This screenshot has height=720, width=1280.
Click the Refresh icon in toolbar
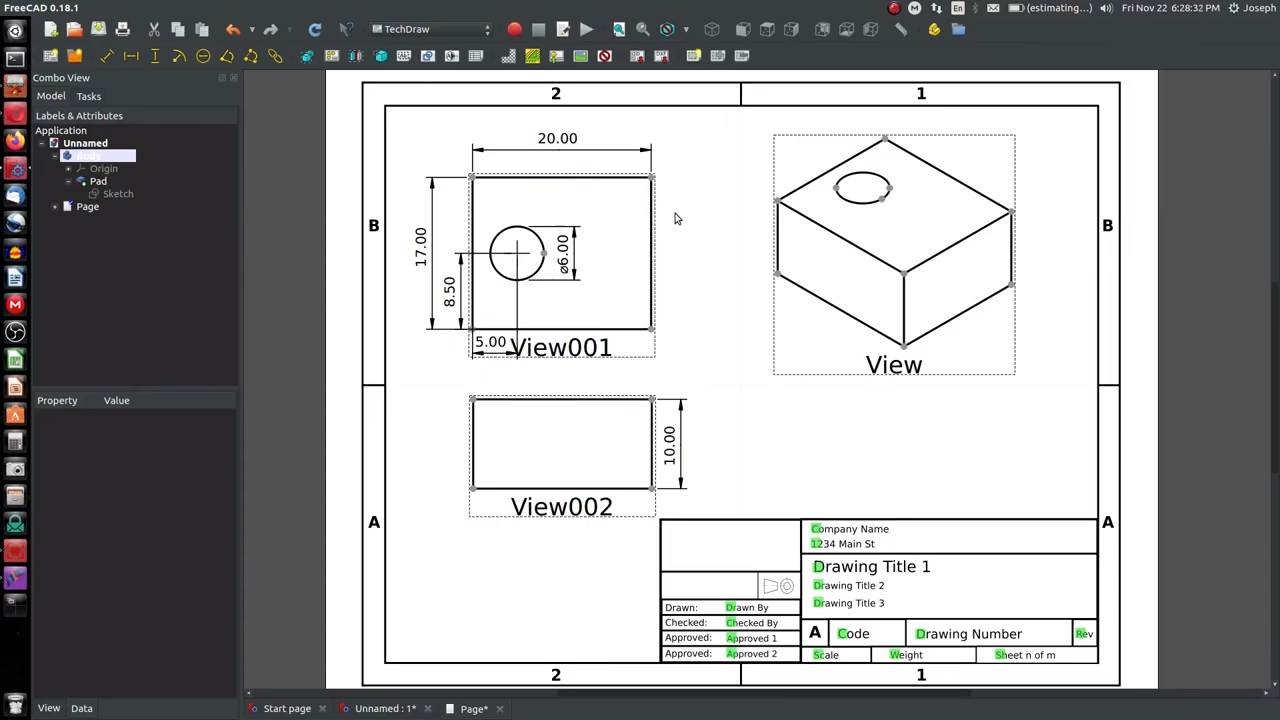[x=314, y=30]
